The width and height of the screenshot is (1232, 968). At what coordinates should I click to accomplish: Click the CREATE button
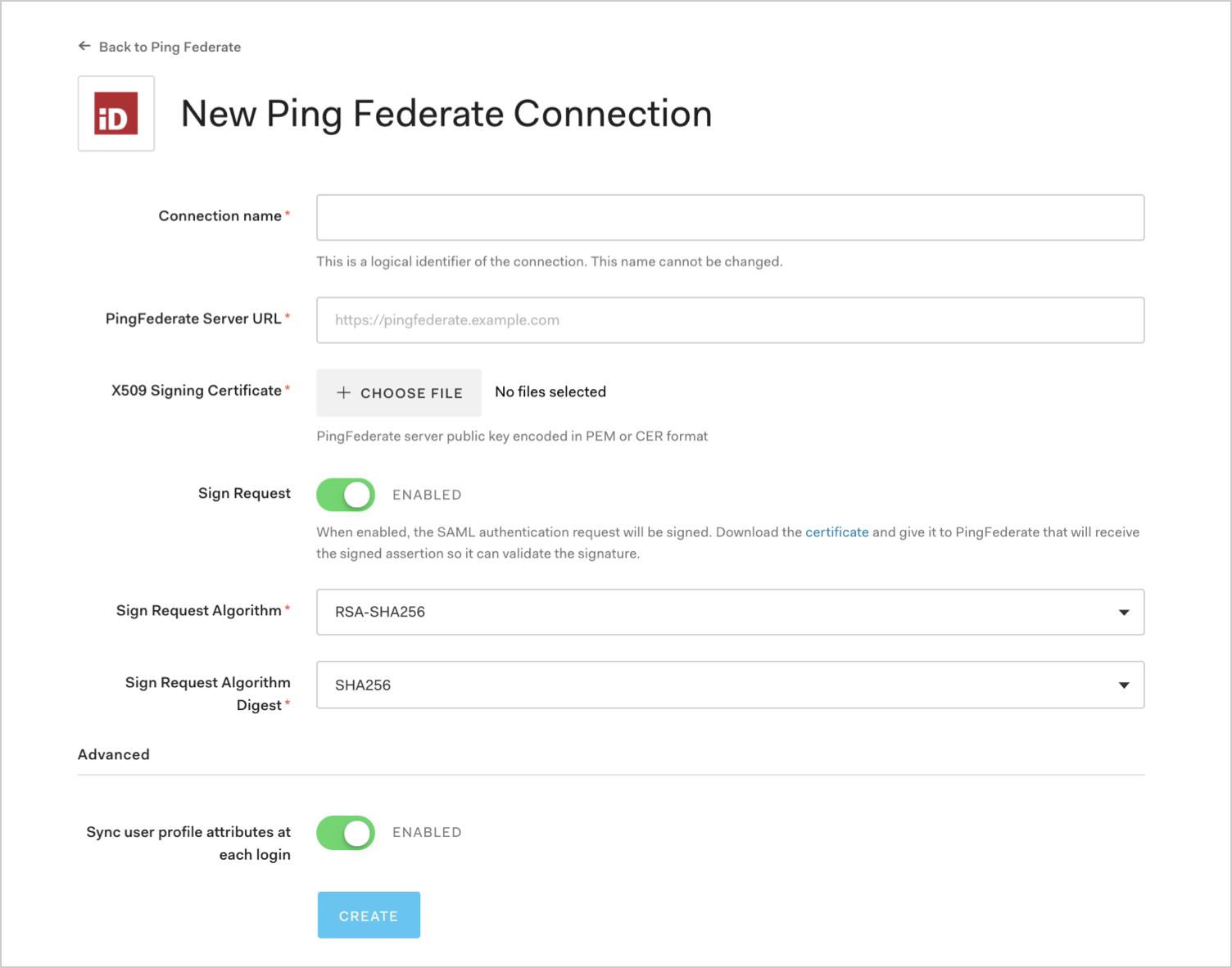pyautogui.click(x=369, y=915)
